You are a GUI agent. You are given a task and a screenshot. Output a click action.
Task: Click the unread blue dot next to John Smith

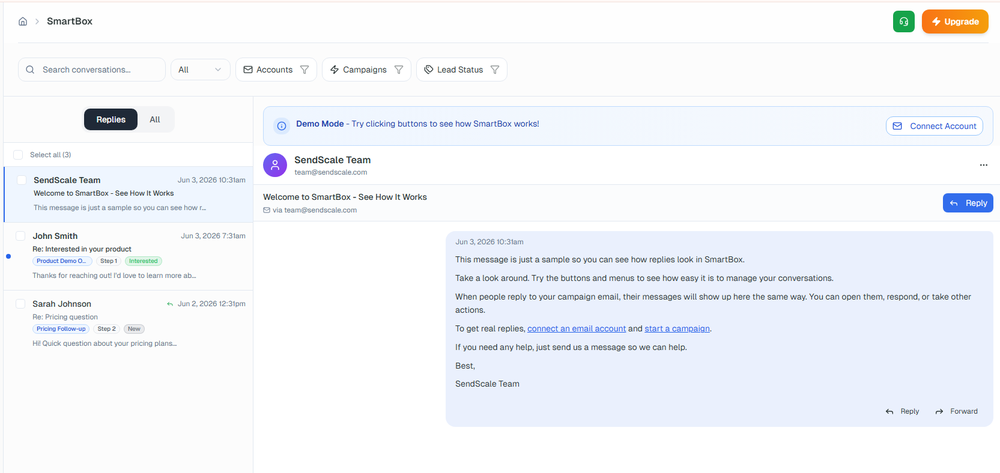click(x=8, y=256)
